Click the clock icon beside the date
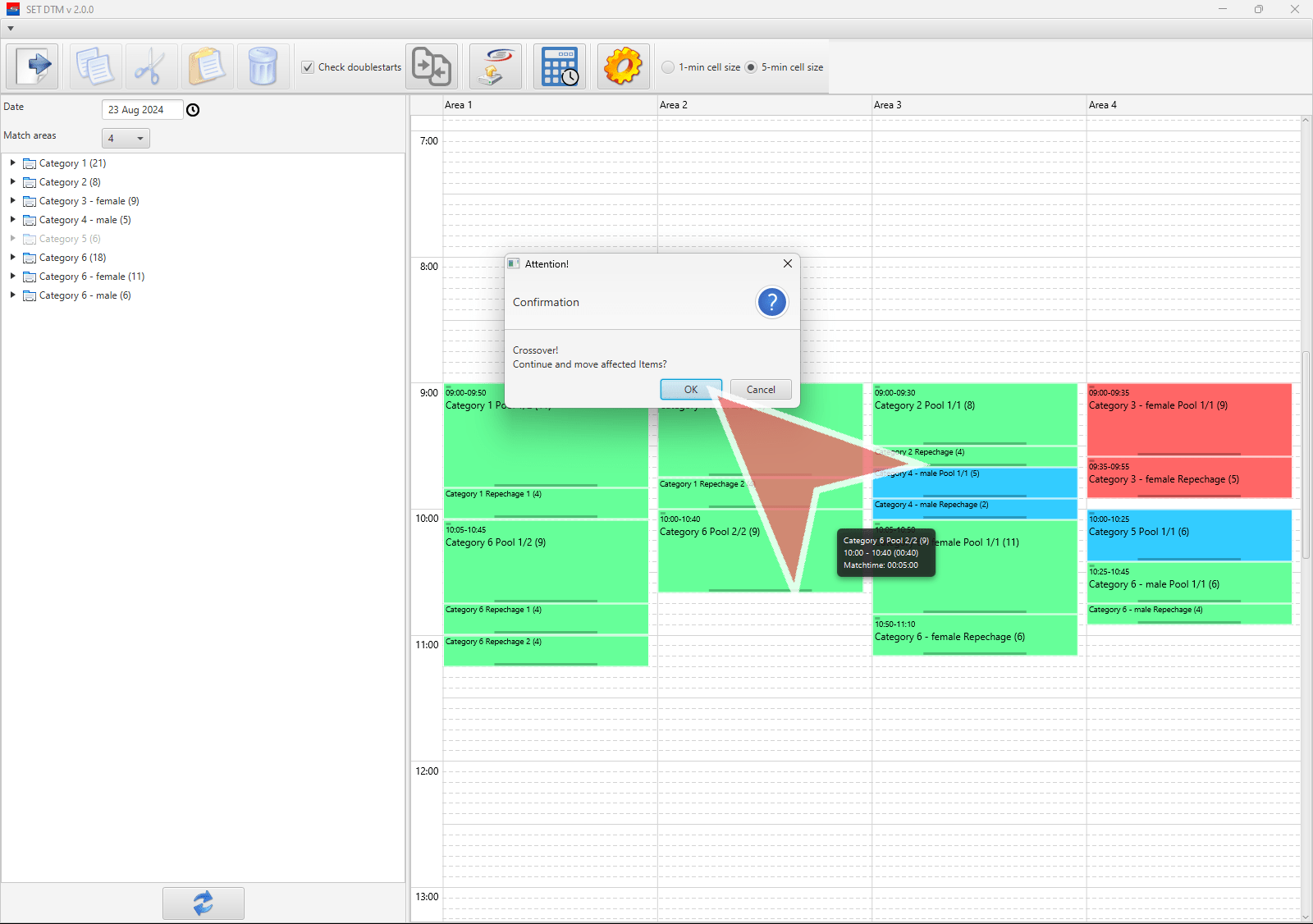 point(193,110)
